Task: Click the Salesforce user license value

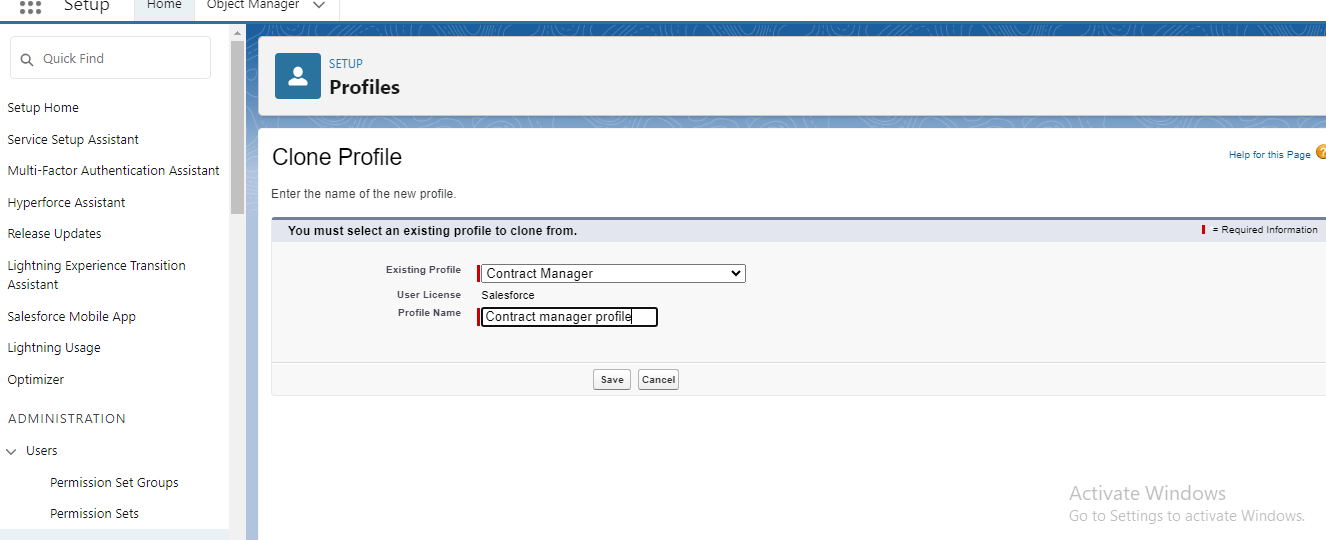Action: point(508,296)
